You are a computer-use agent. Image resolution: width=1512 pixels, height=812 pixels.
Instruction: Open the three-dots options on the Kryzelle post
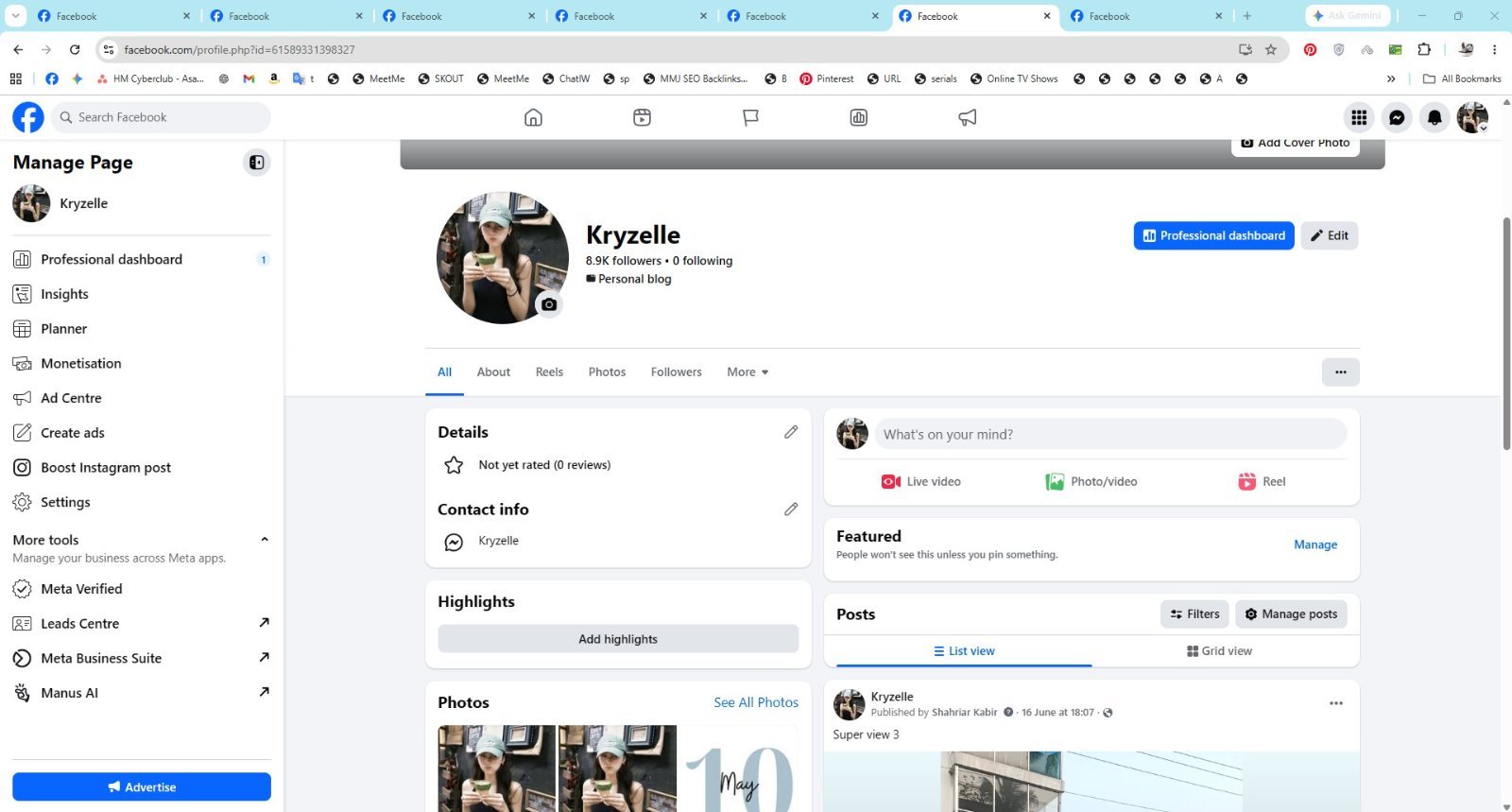point(1336,703)
